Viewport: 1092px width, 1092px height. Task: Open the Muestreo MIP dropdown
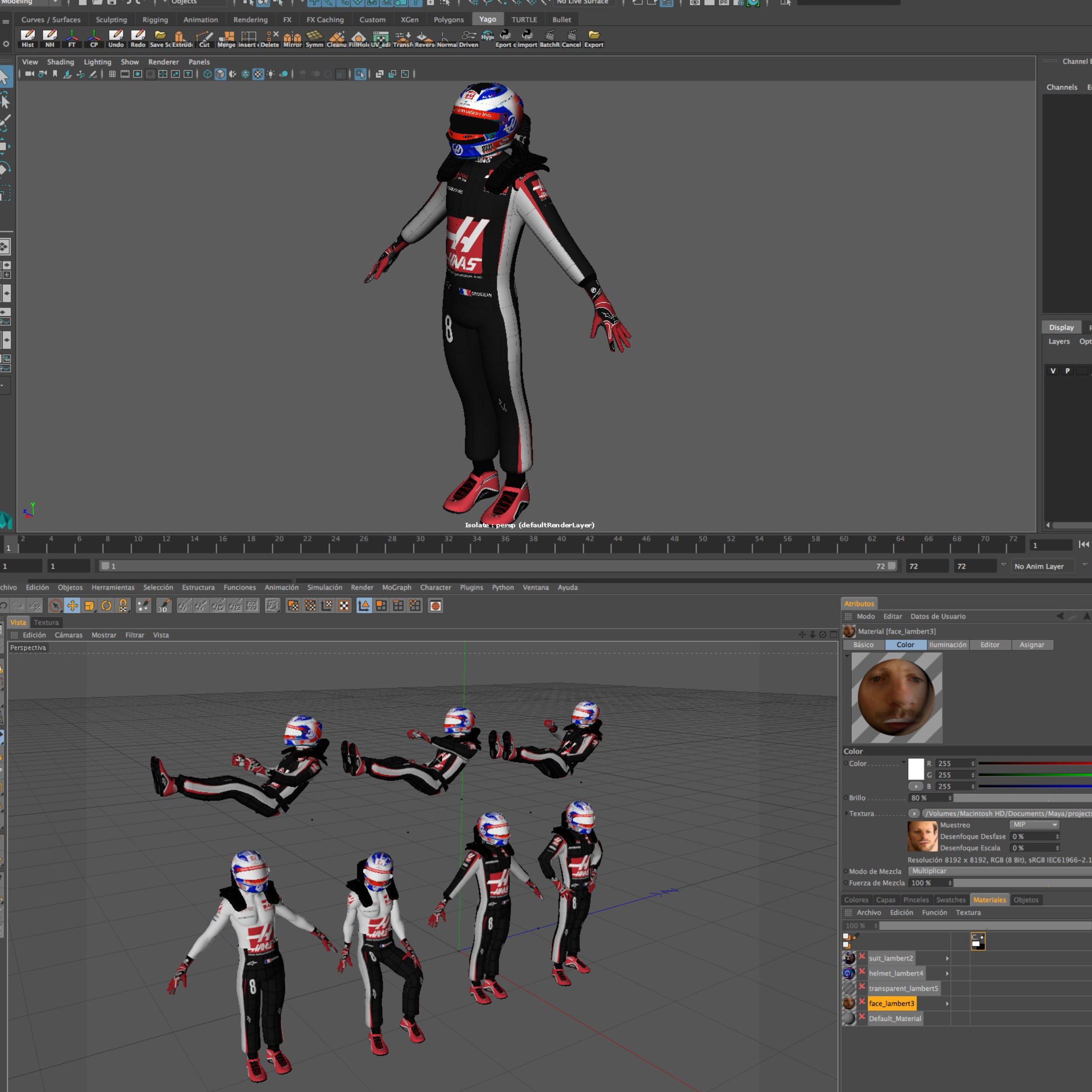(x=1034, y=825)
